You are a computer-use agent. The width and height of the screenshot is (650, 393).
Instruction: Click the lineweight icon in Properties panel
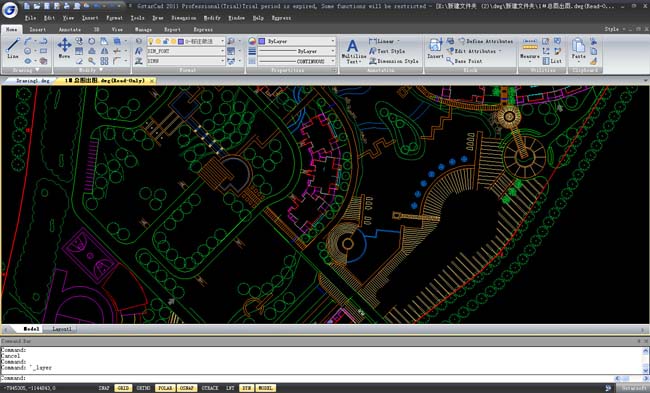[252, 51]
